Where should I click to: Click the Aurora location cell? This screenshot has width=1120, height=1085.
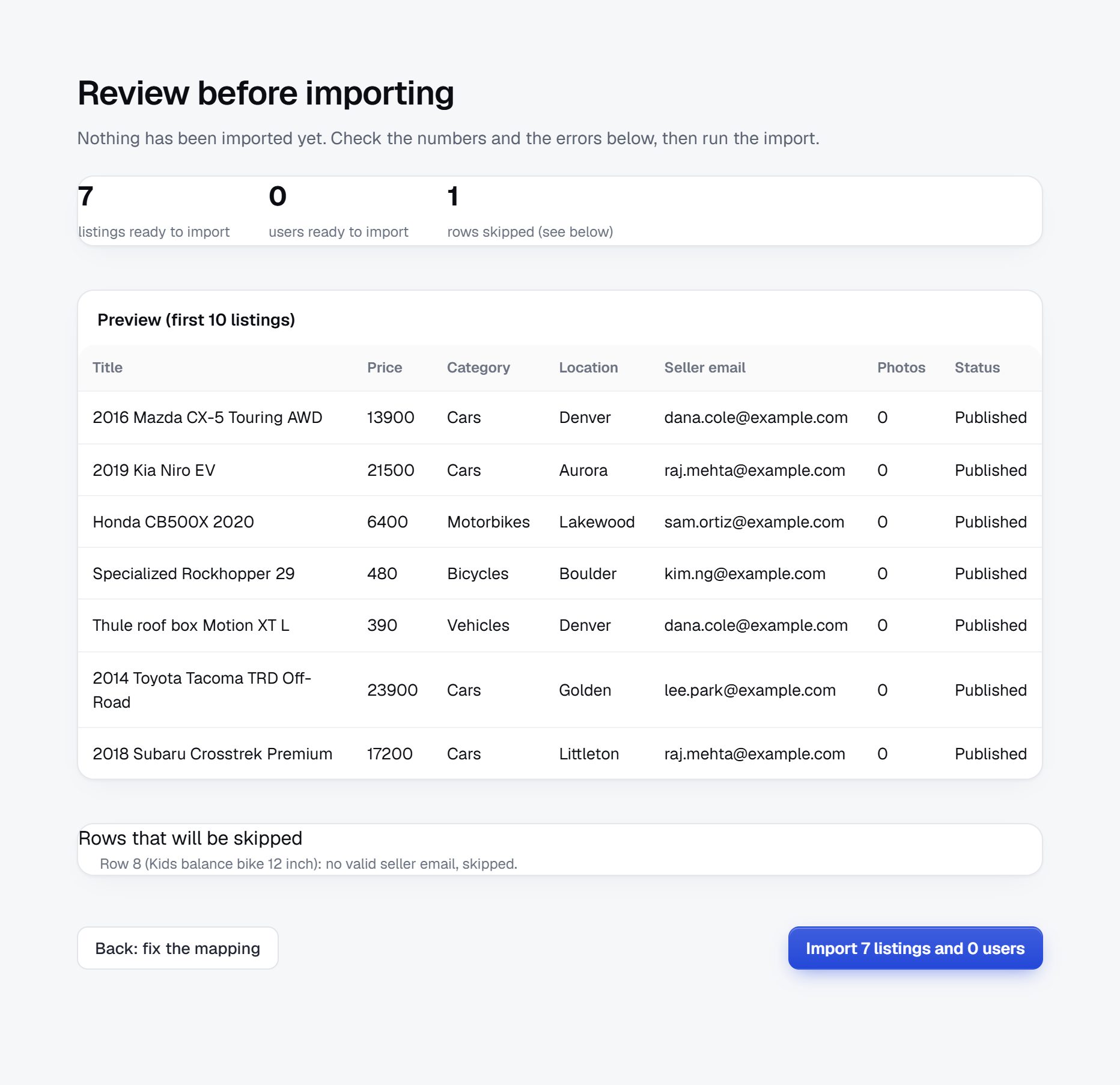point(583,470)
